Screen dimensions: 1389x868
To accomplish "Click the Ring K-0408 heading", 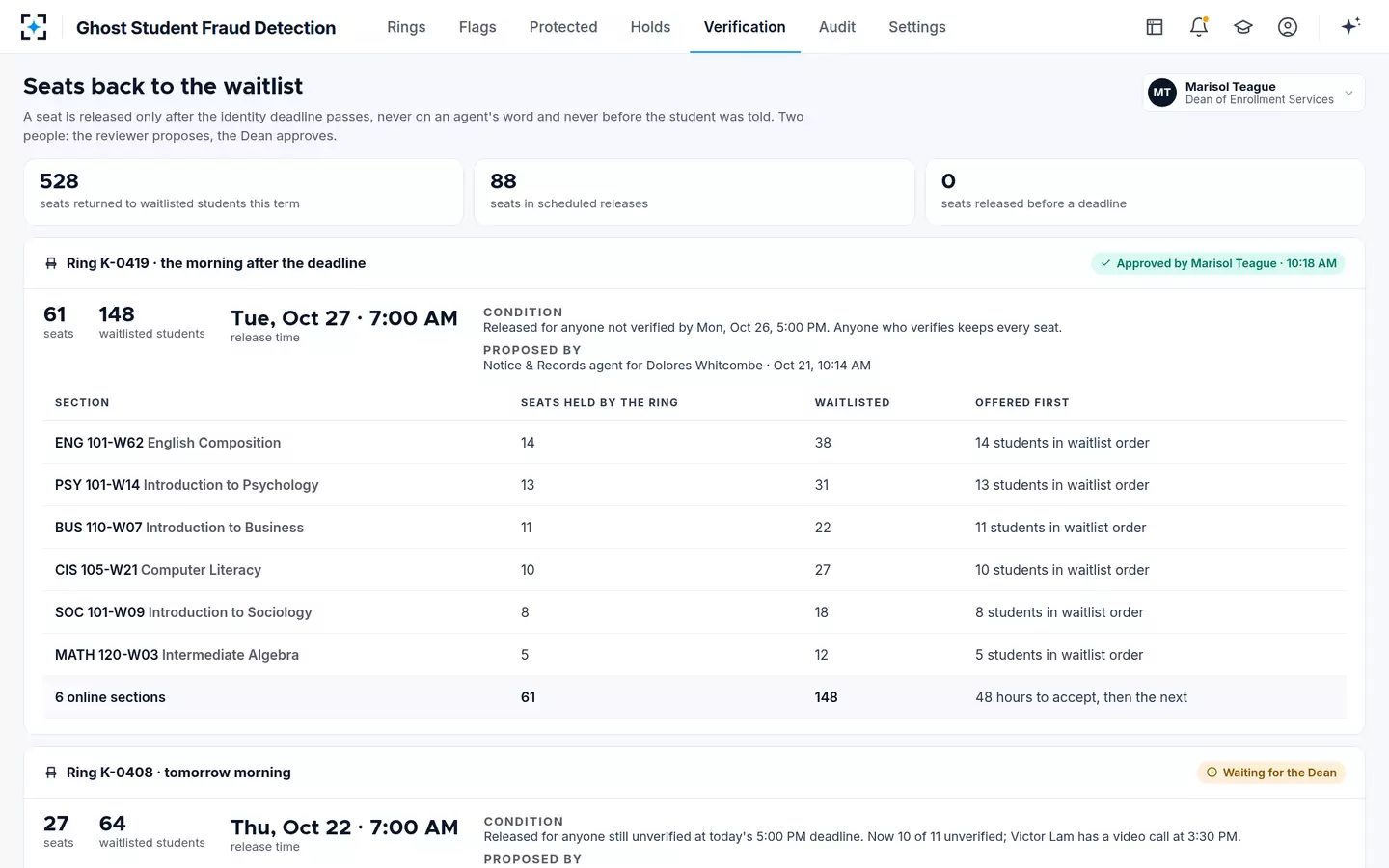I will coord(178,773).
